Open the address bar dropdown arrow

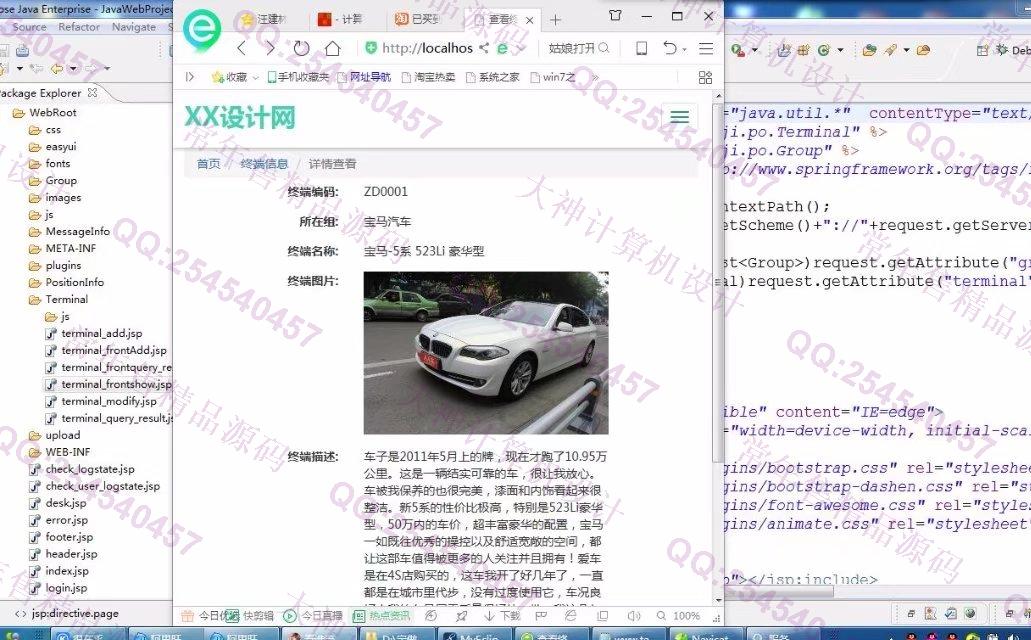point(521,49)
